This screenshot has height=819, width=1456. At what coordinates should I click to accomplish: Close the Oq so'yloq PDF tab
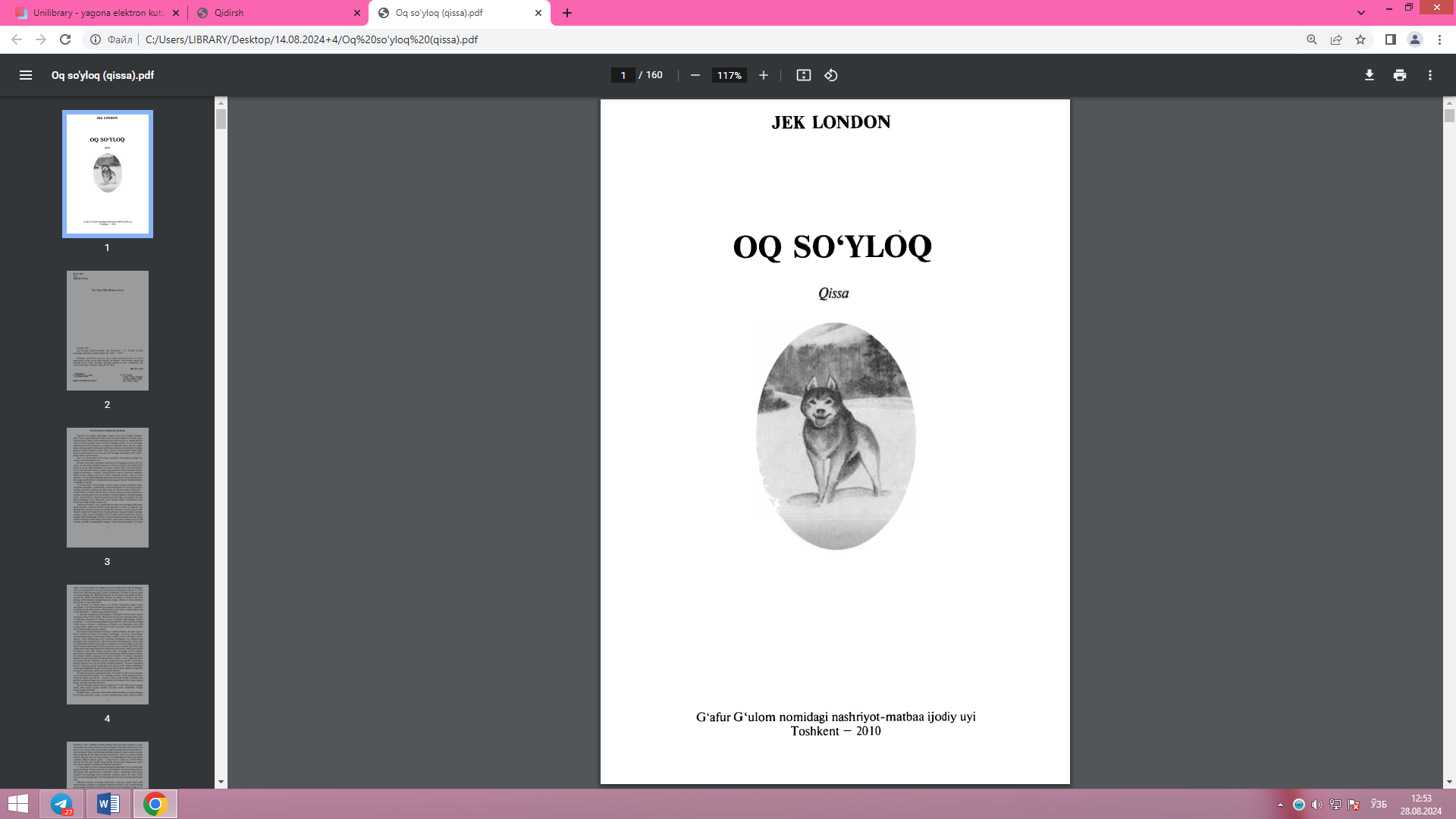click(x=538, y=13)
